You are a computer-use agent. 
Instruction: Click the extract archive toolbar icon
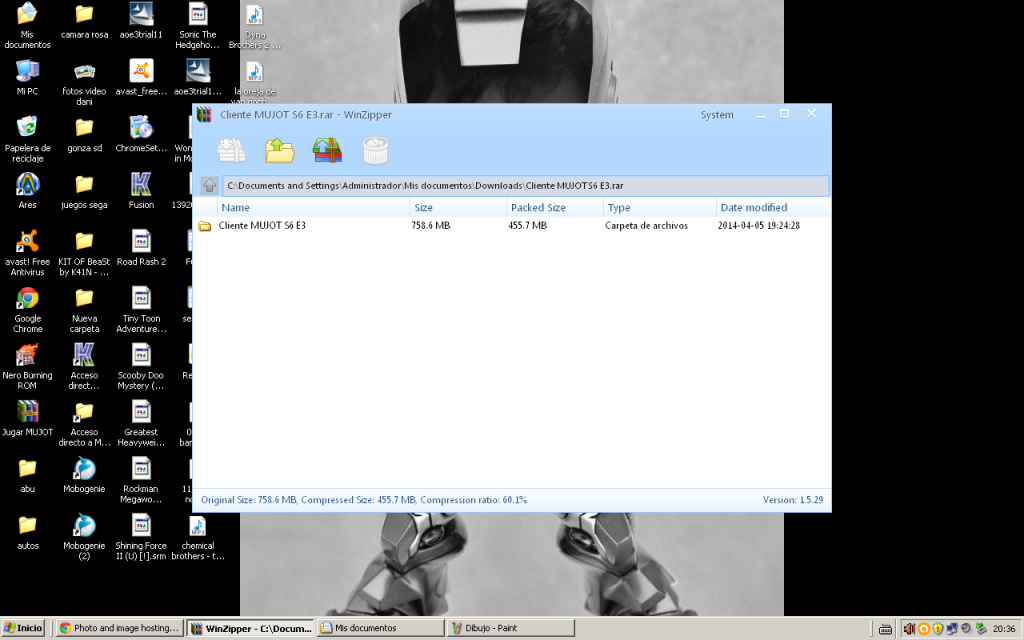coord(327,150)
